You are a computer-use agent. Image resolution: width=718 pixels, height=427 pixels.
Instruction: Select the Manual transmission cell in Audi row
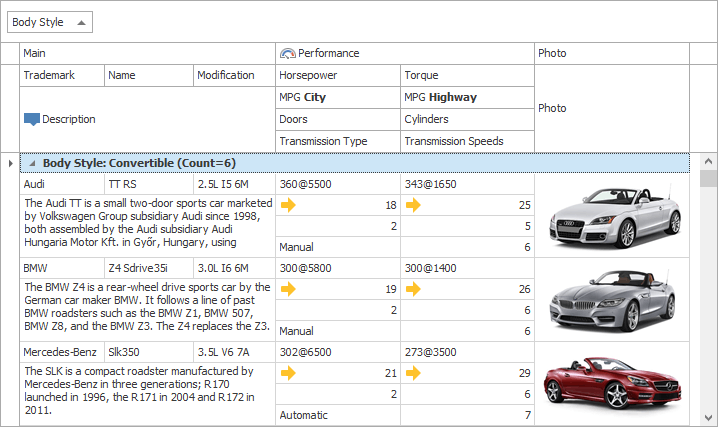point(338,247)
